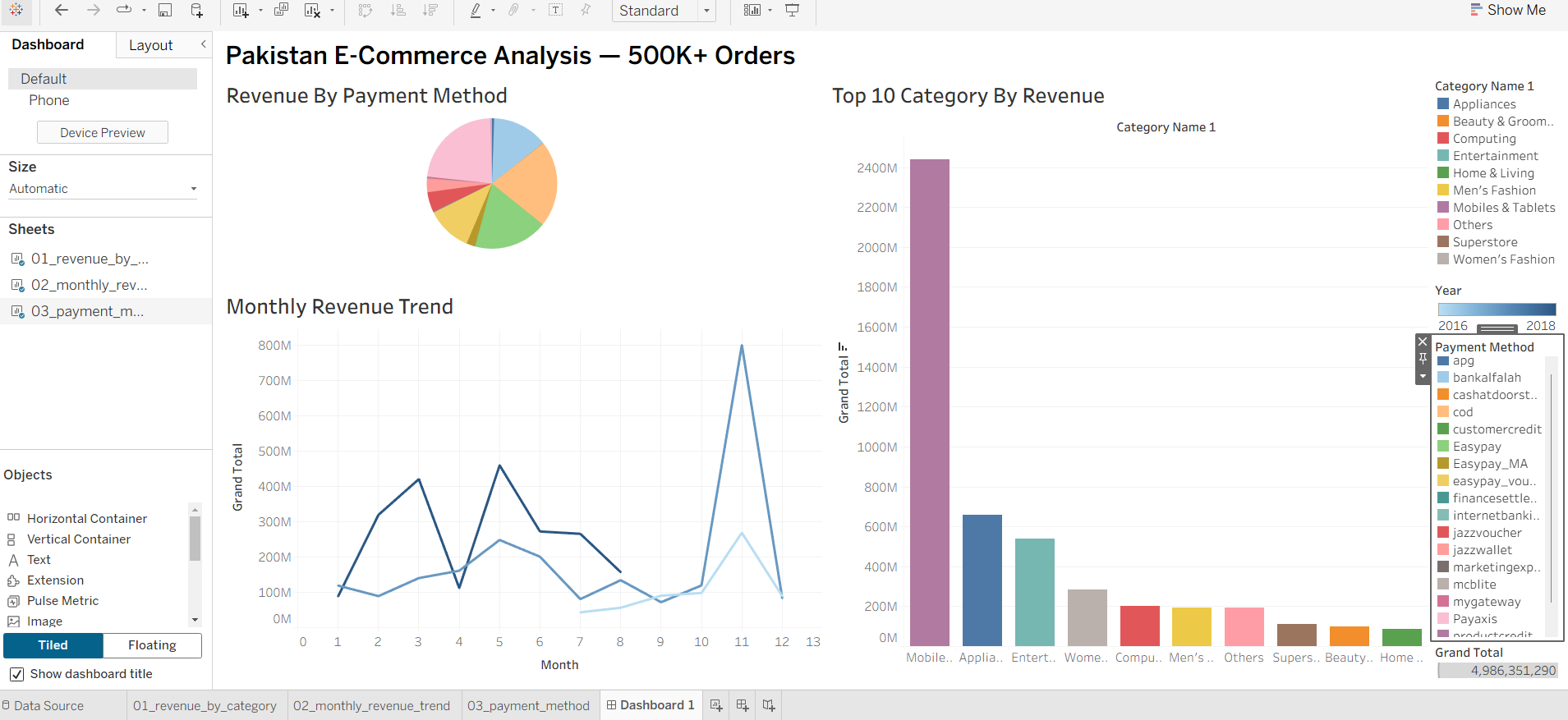The height and width of the screenshot is (720, 1568).
Task: Add new worksheet tab icon at bottom
Action: [x=716, y=705]
